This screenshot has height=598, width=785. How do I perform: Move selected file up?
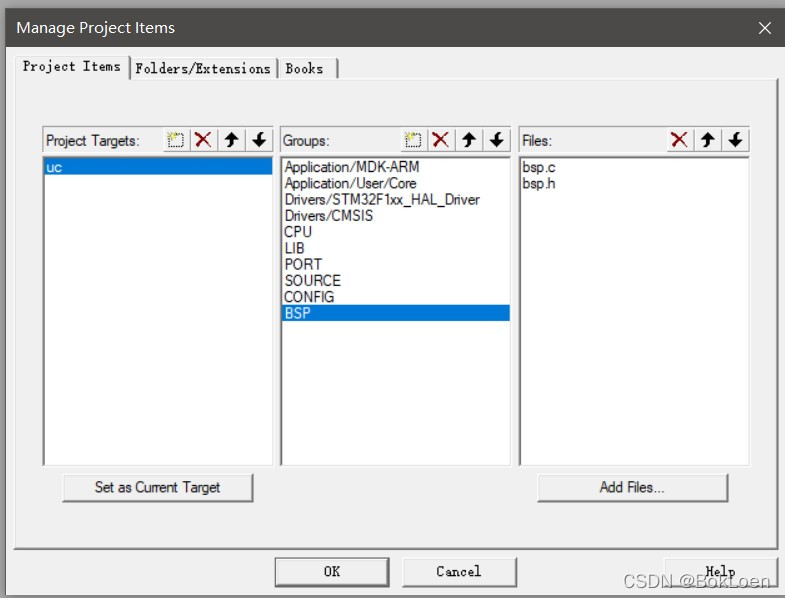click(707, 140)
